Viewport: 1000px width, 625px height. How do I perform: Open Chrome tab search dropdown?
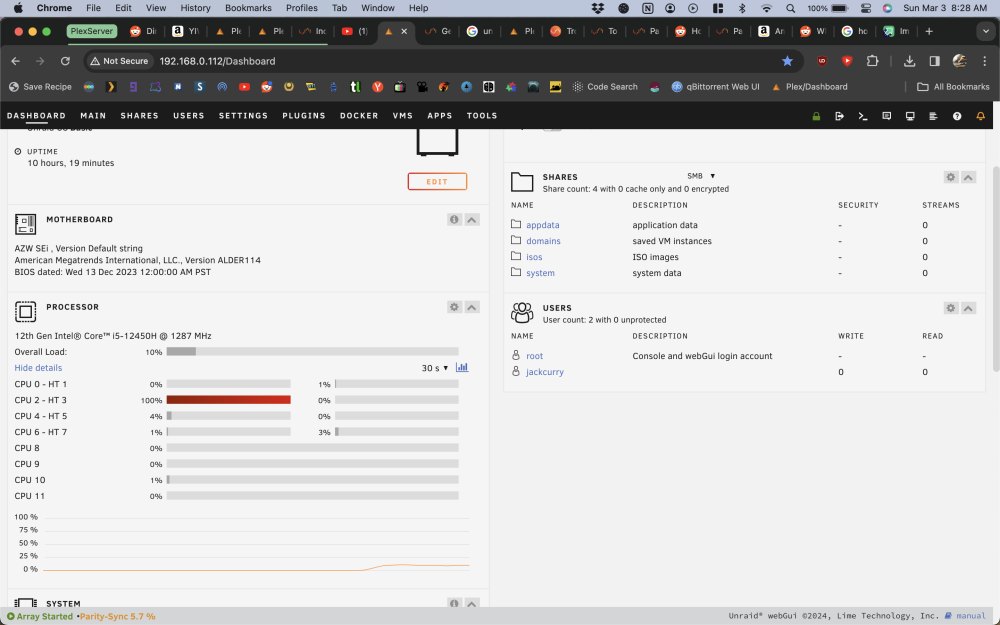[x=986, y=31]
